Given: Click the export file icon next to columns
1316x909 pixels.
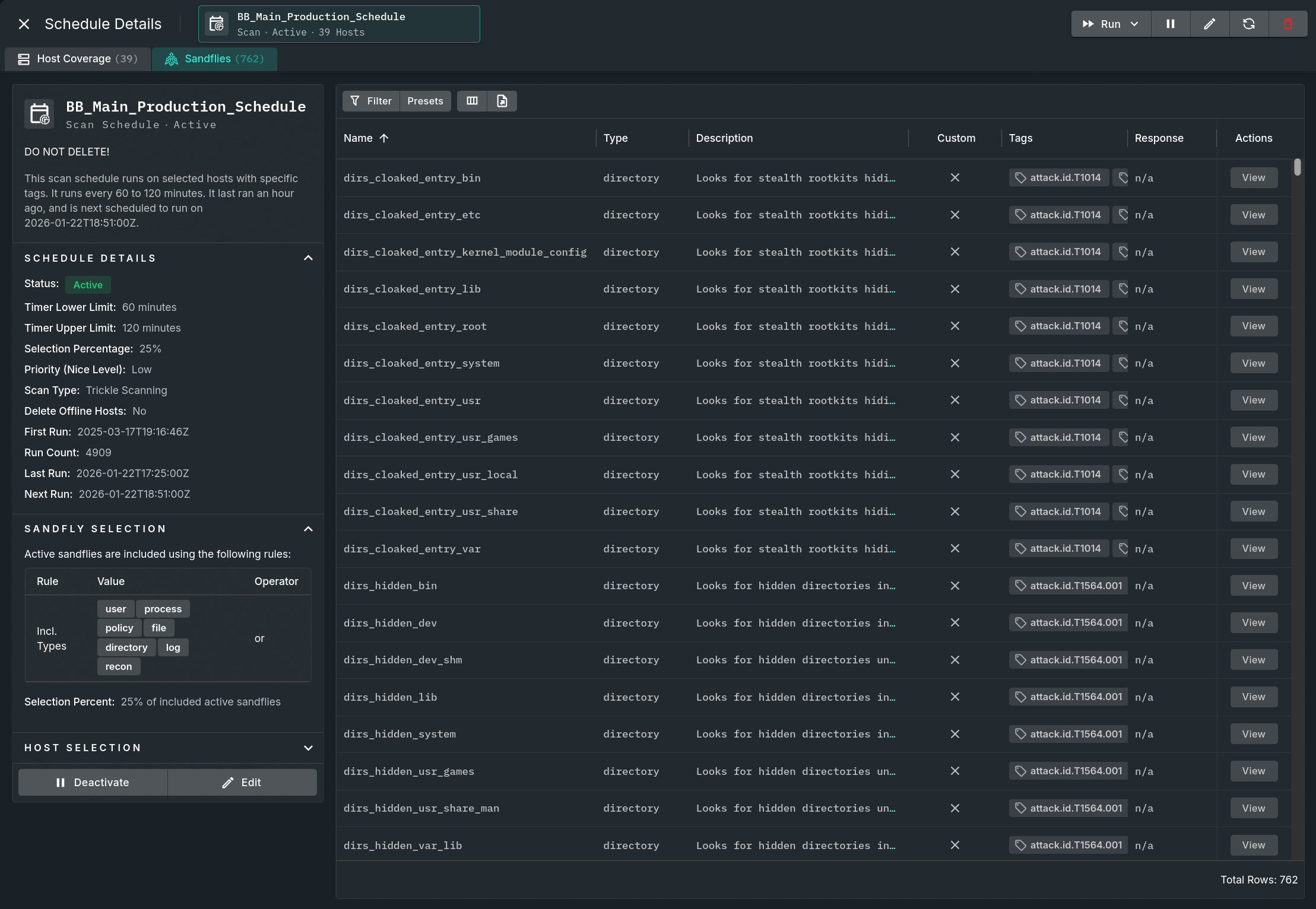Looking at the screenshot, I should 502,101.
